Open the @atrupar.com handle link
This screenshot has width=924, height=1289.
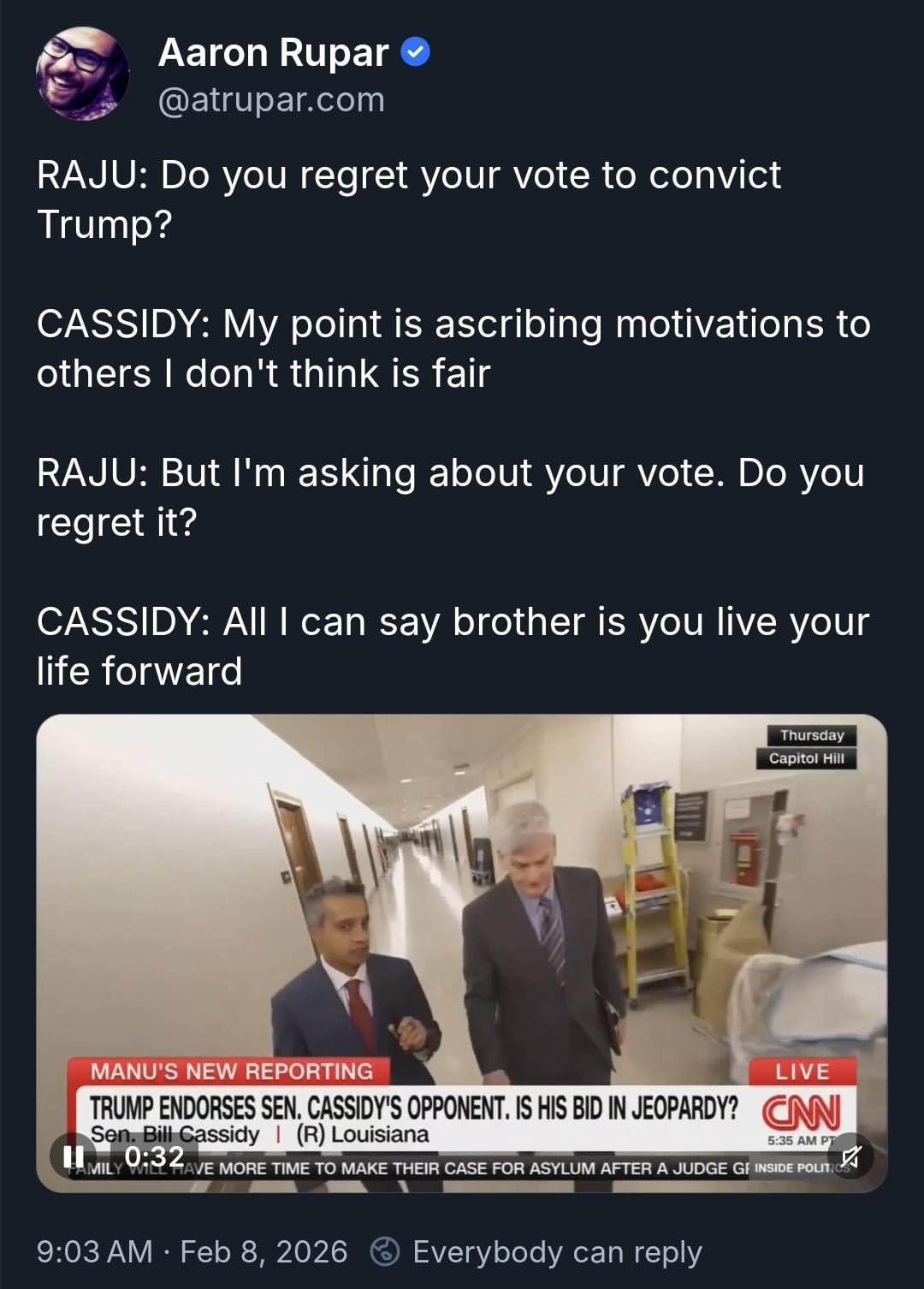point(271,100)
